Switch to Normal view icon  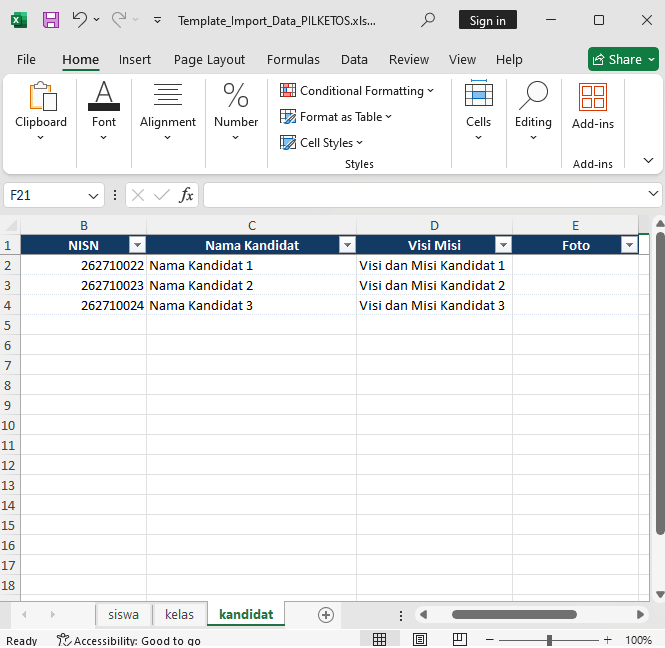[379, 640]
